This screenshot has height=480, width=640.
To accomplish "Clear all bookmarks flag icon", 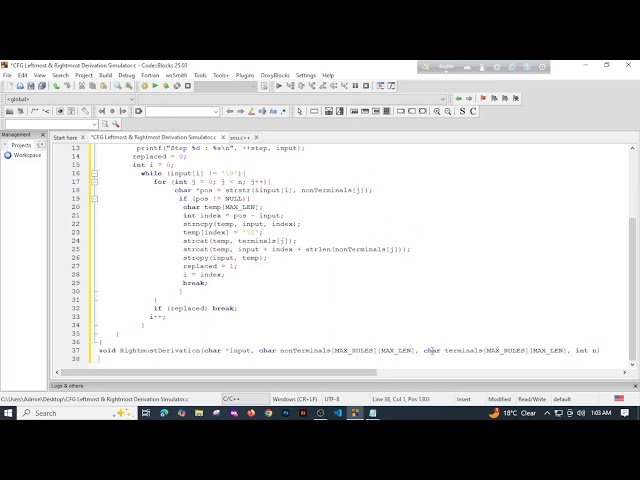I will [516, 99].
